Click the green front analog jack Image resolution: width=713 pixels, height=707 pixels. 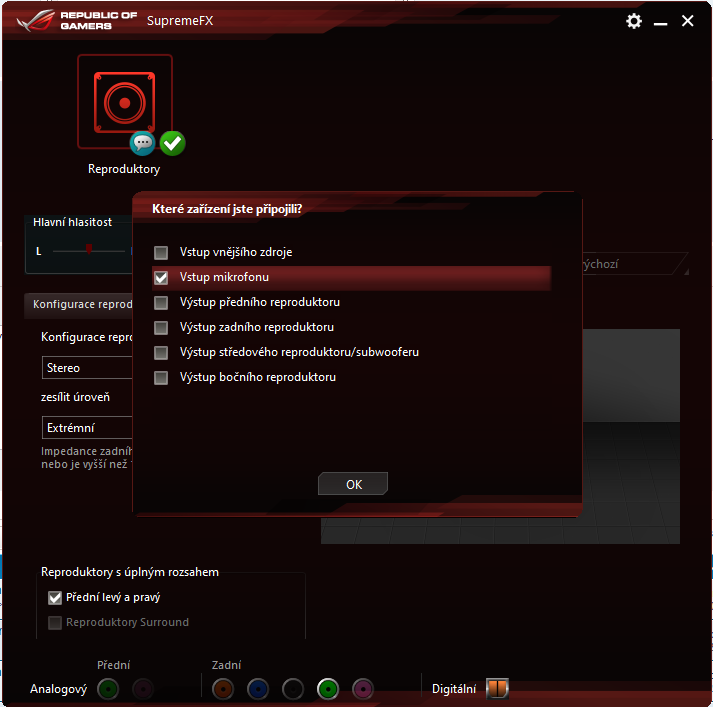(x=108, y=689)
